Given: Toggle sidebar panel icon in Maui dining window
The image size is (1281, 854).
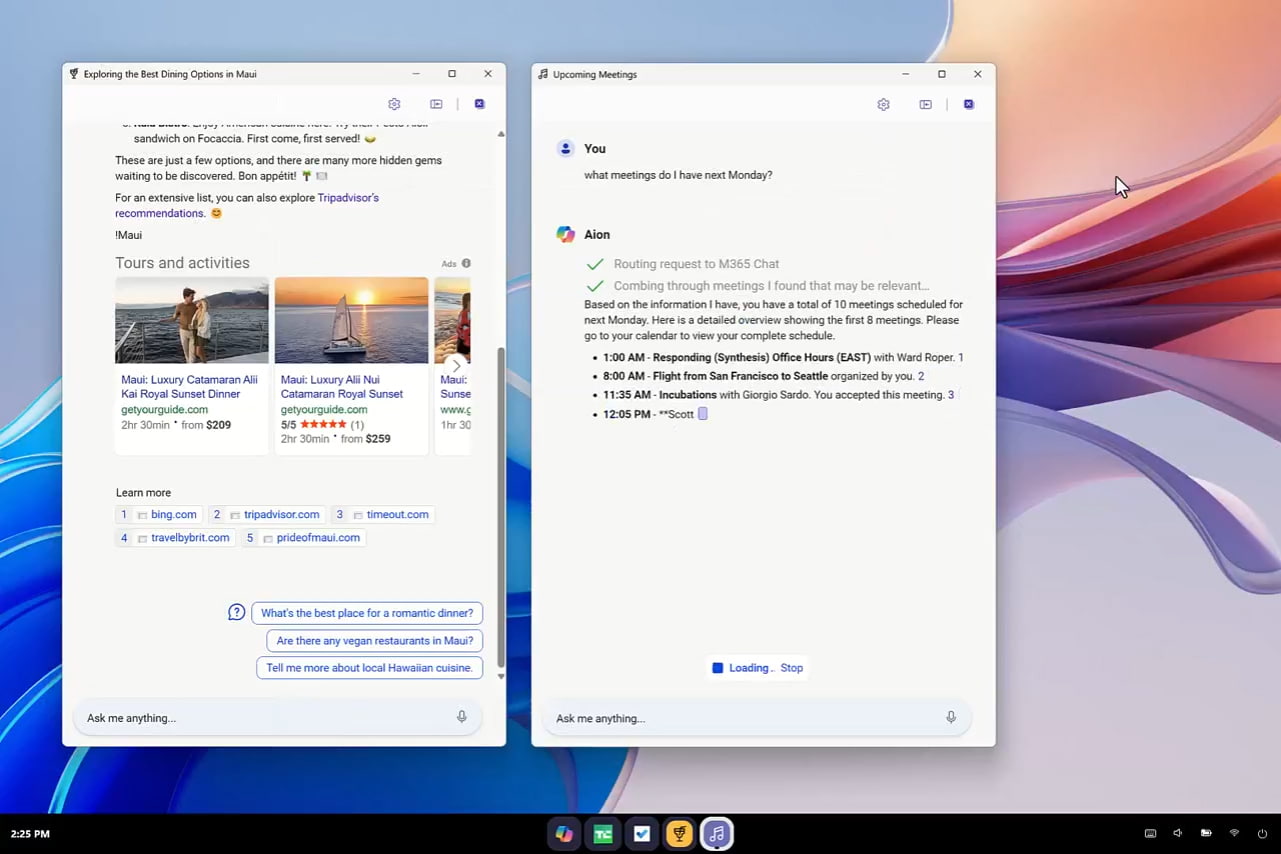Looking at the screenshot, I should 436,104.
